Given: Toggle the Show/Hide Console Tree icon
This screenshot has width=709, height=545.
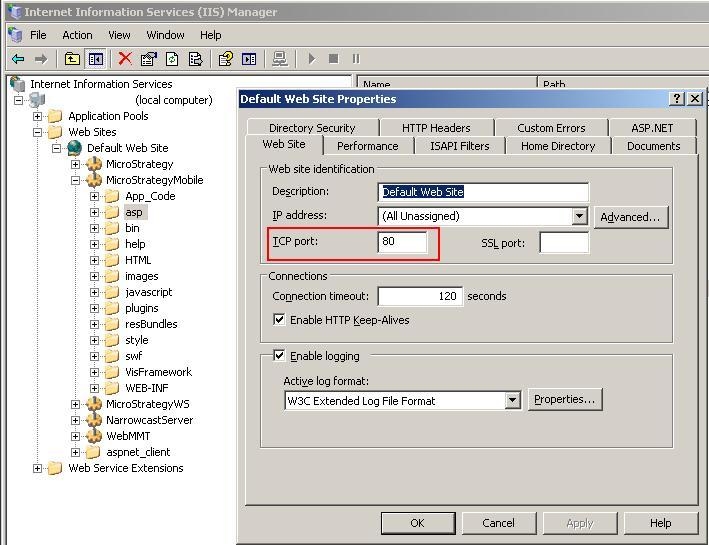Looking at the screenshot, I should [96, 59].
